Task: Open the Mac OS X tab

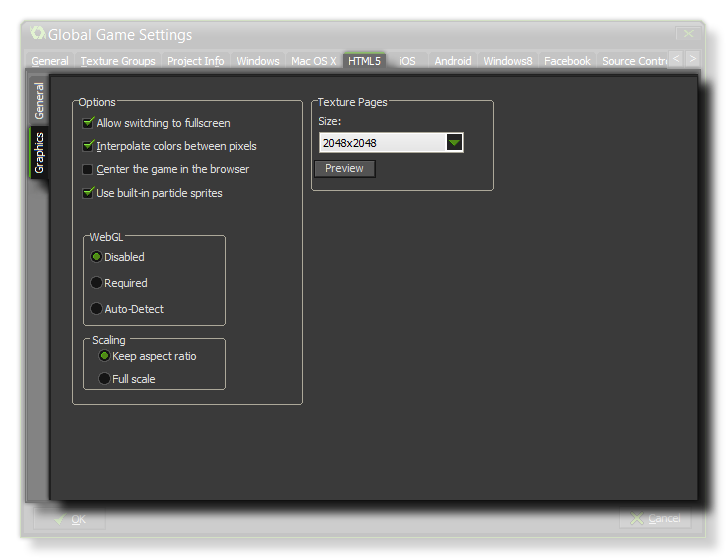Action: tap(313, 61)
